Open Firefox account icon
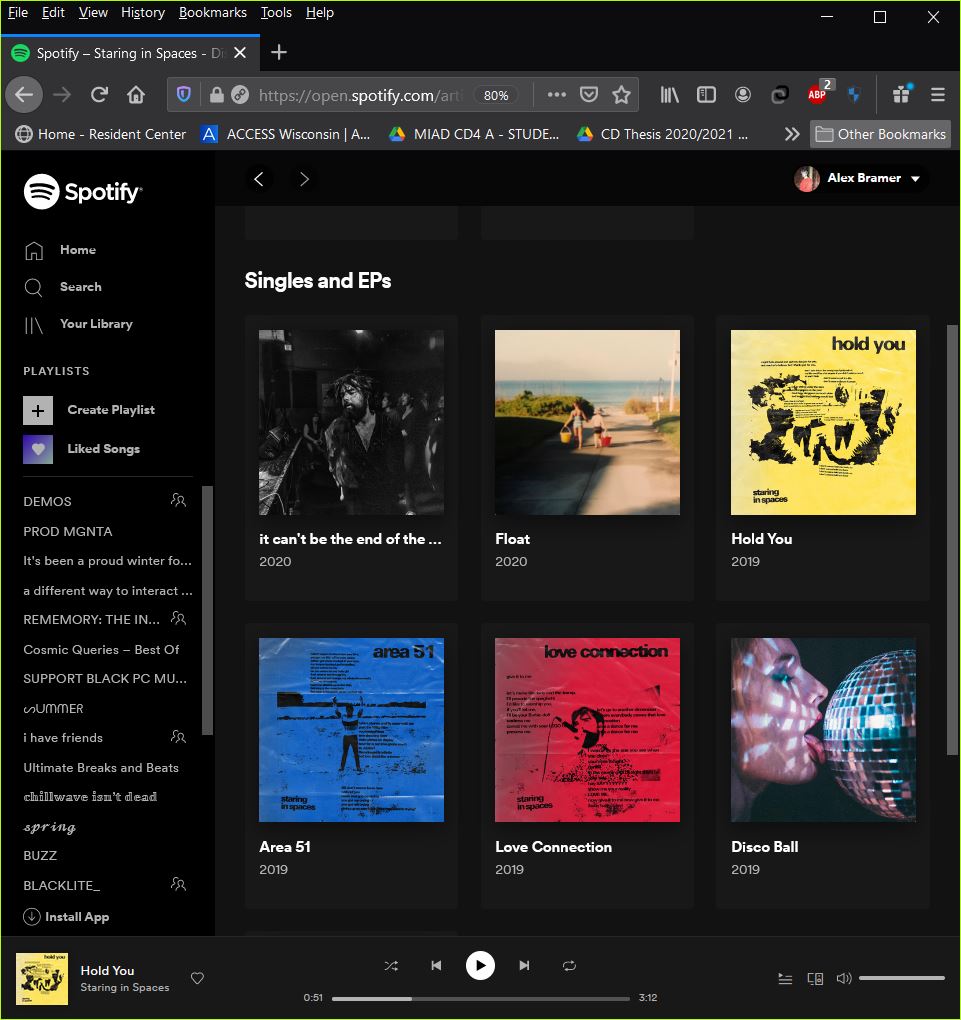Screen dimensions: 961x1020 coord(742,95)
